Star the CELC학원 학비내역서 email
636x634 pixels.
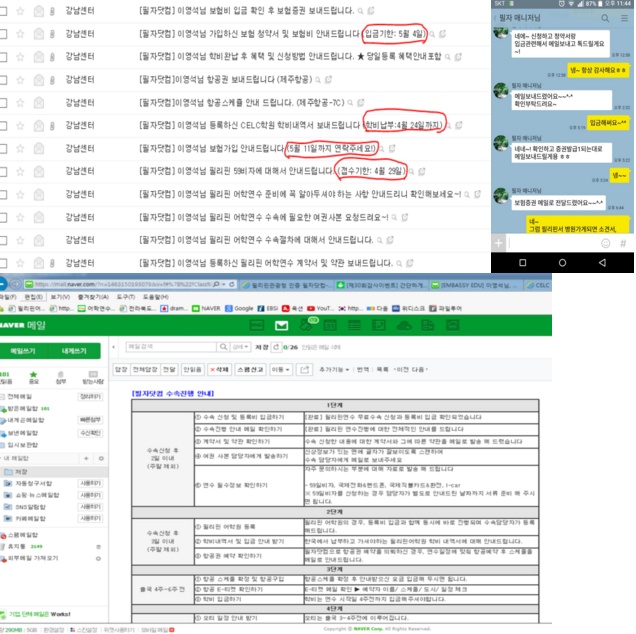pos(20,126)
